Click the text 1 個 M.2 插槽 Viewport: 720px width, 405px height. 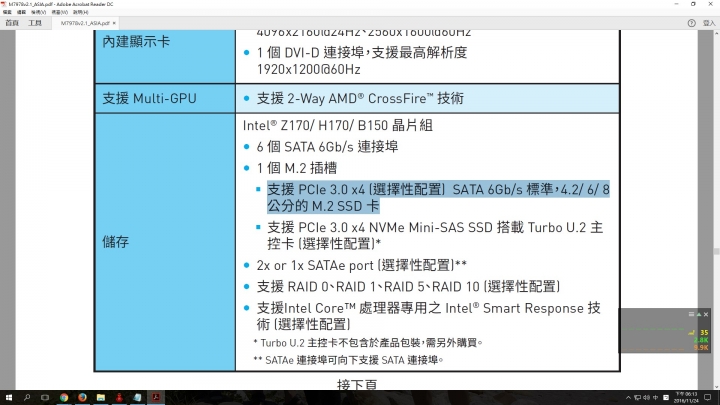click(297, 168)
